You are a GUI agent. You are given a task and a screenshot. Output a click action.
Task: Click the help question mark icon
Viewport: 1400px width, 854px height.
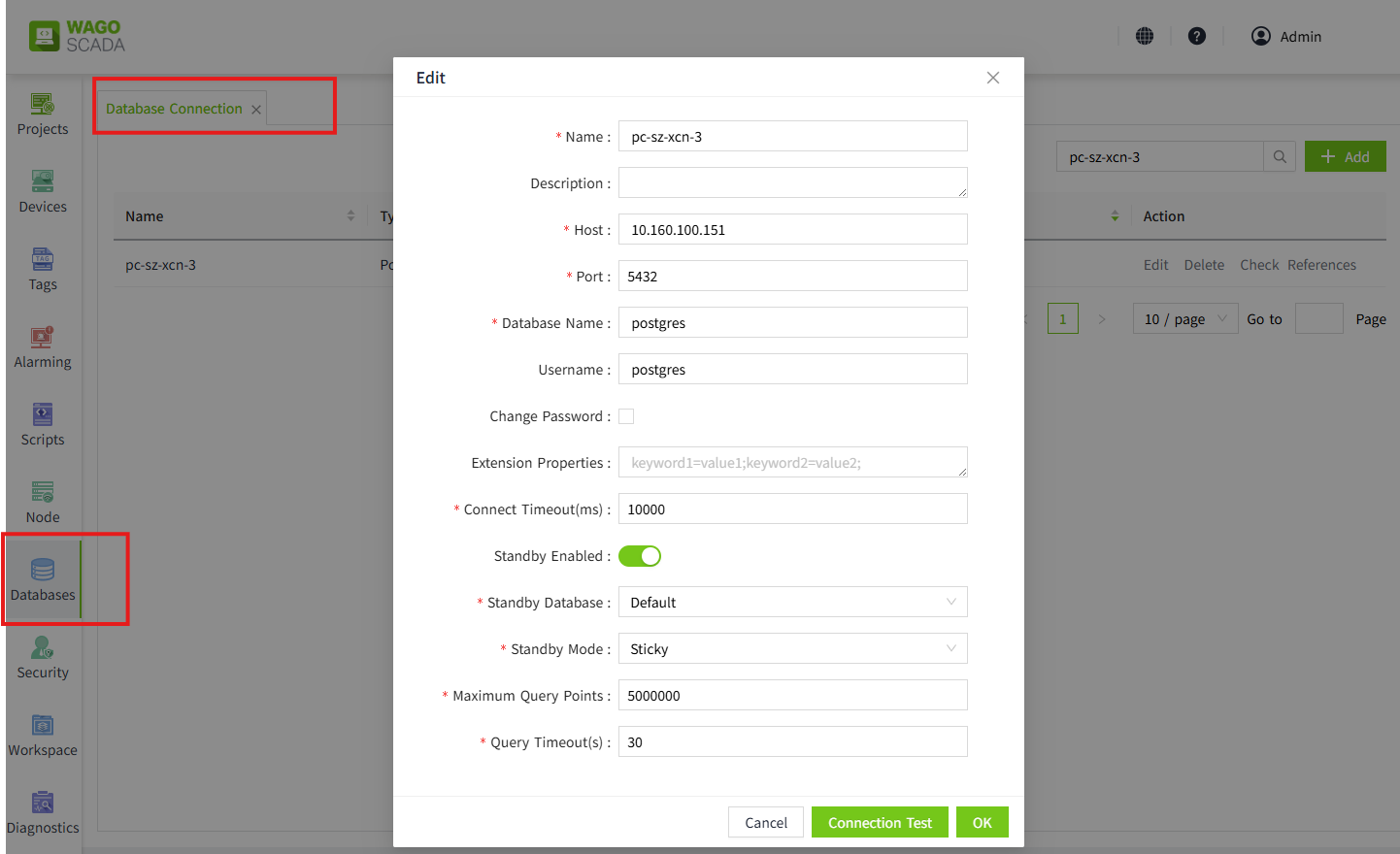point(1197,36)
